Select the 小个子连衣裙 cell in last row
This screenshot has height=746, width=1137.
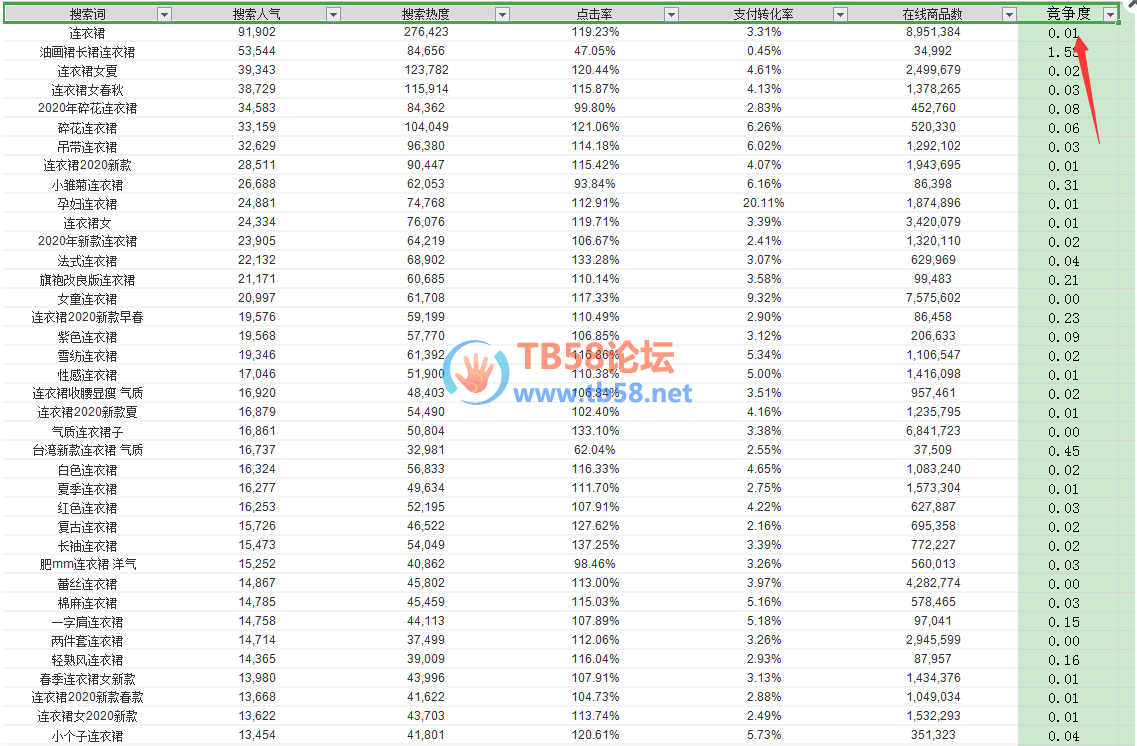pos(87,736)
